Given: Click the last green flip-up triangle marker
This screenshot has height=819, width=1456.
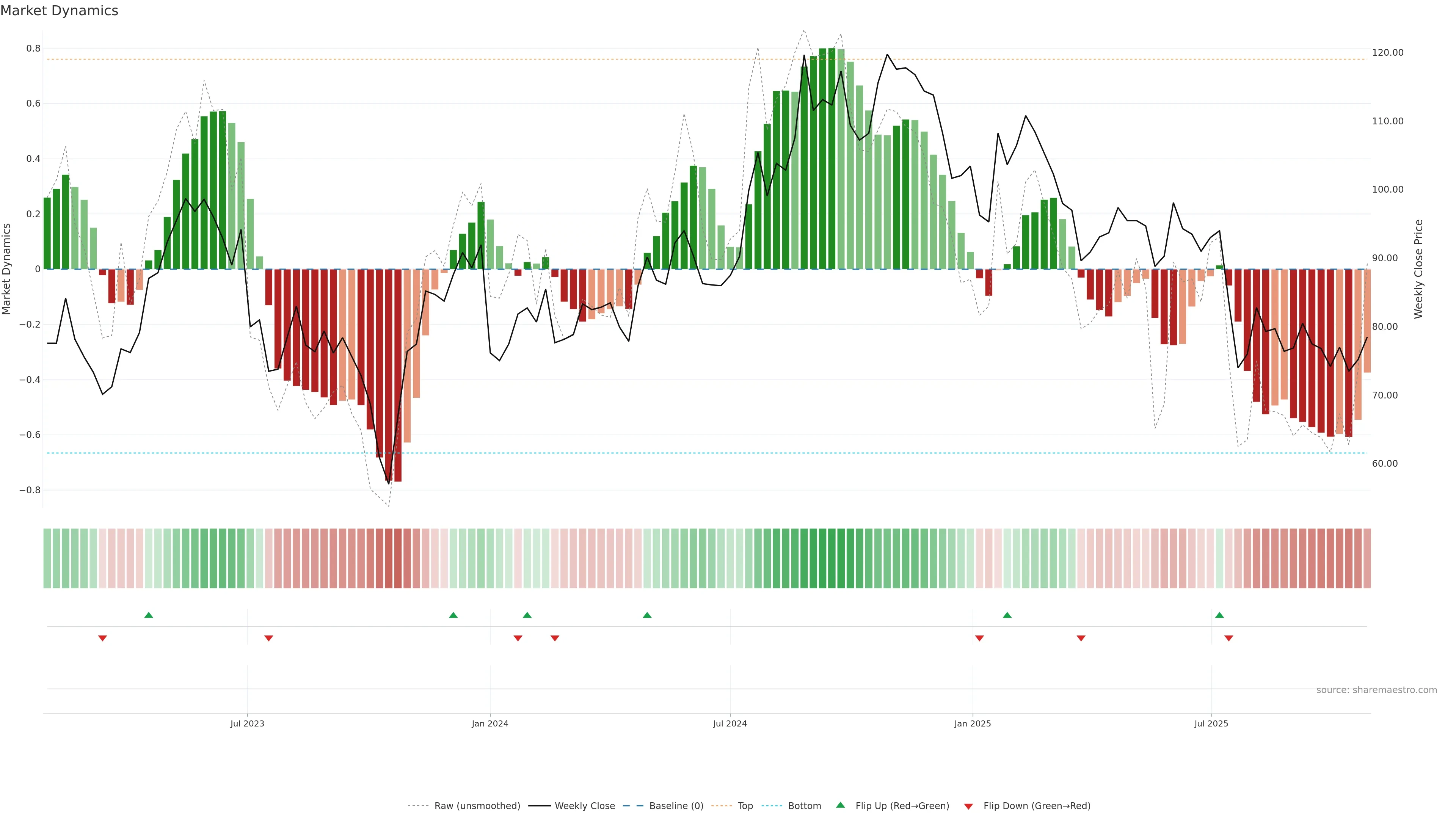Looking at the screenshot, I should coord(1219,615).
